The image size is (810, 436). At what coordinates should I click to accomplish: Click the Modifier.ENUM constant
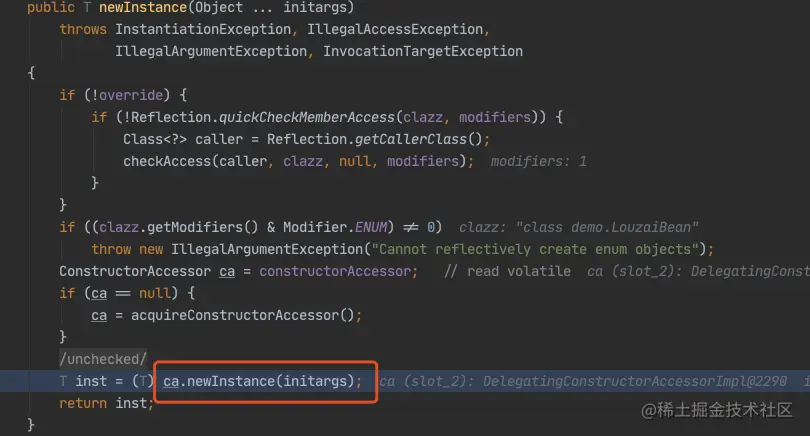(x=335, y=227)
